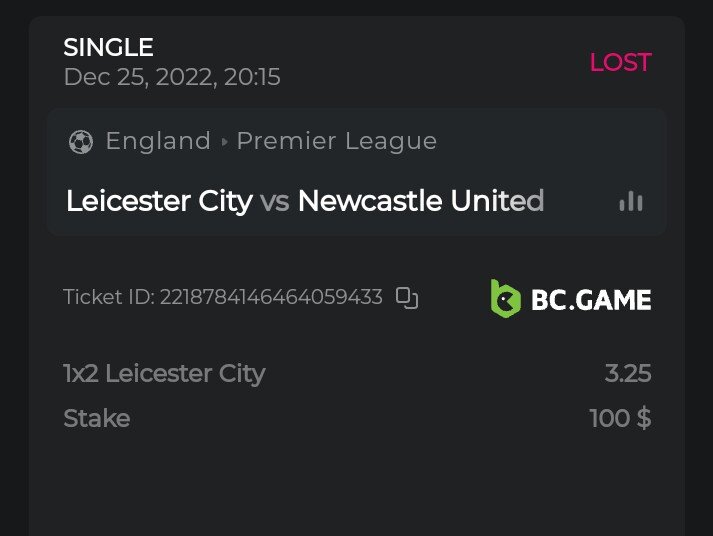The image size is (713, 536).
Task: Click the 100 $ stake amount
Action: (620, 418)
